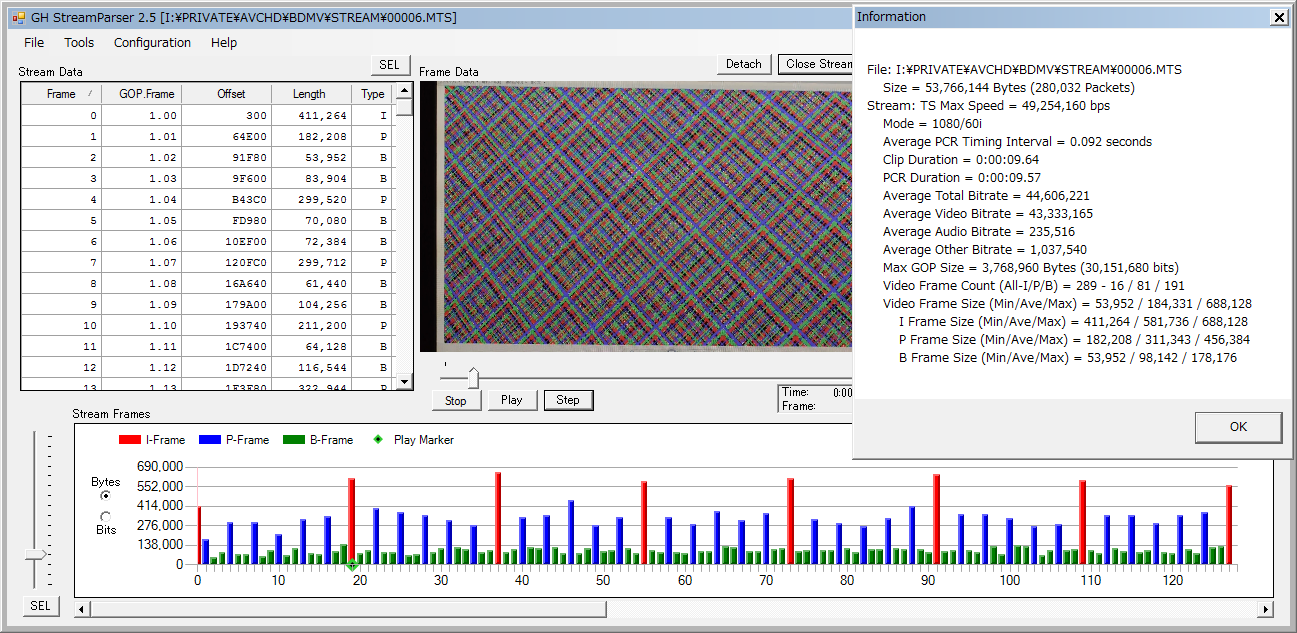Open the File menu
The height and width of the screenshot is (633, 1297).
tap(34, 43)
